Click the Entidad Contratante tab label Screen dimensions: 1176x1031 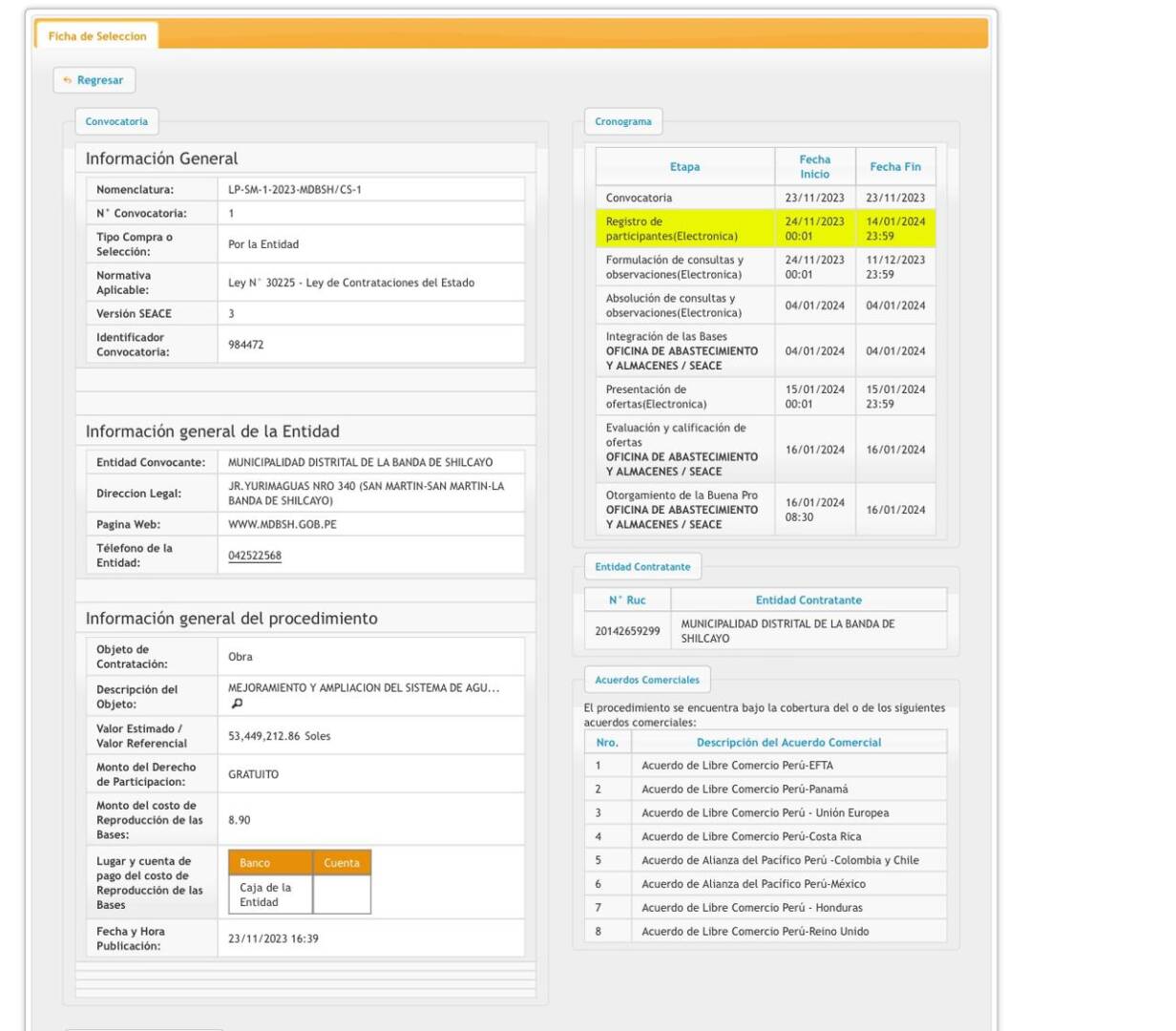(x=642, y=567)
